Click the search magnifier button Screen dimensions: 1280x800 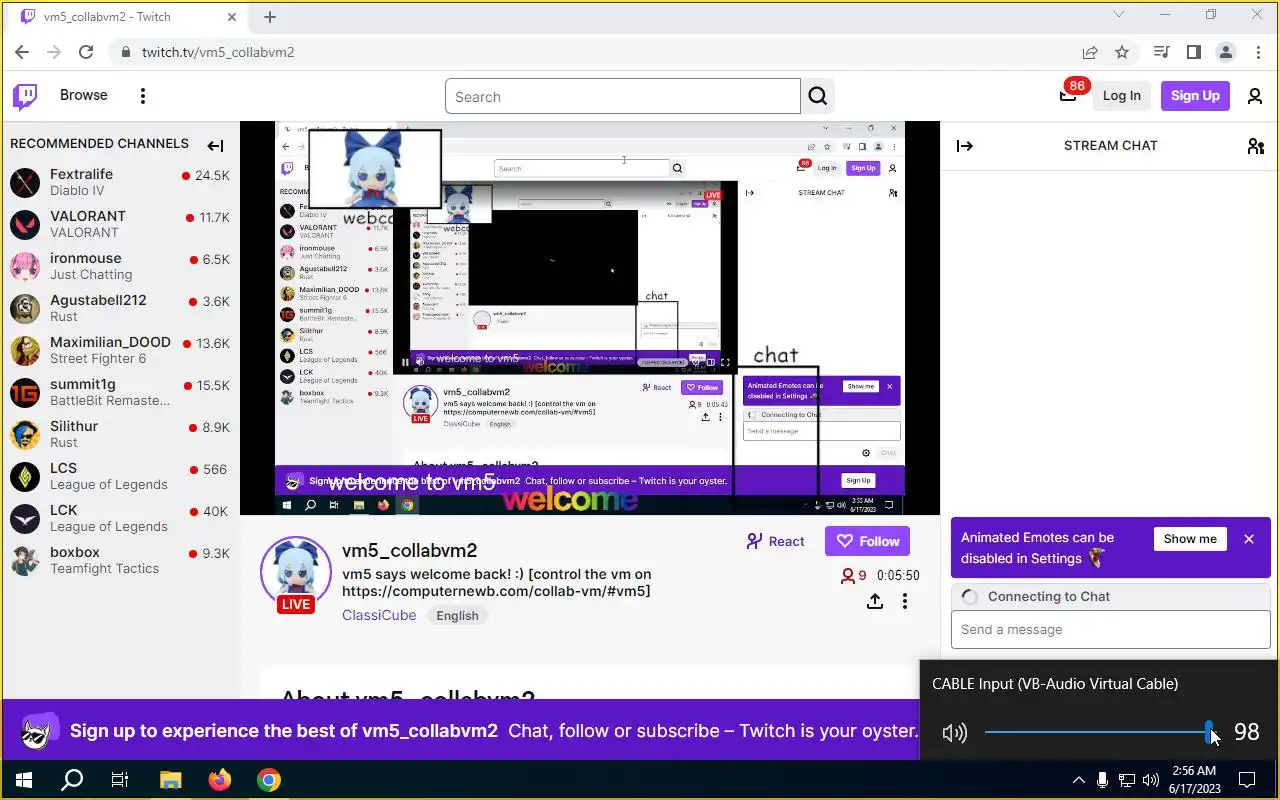(x=818, y=96)
